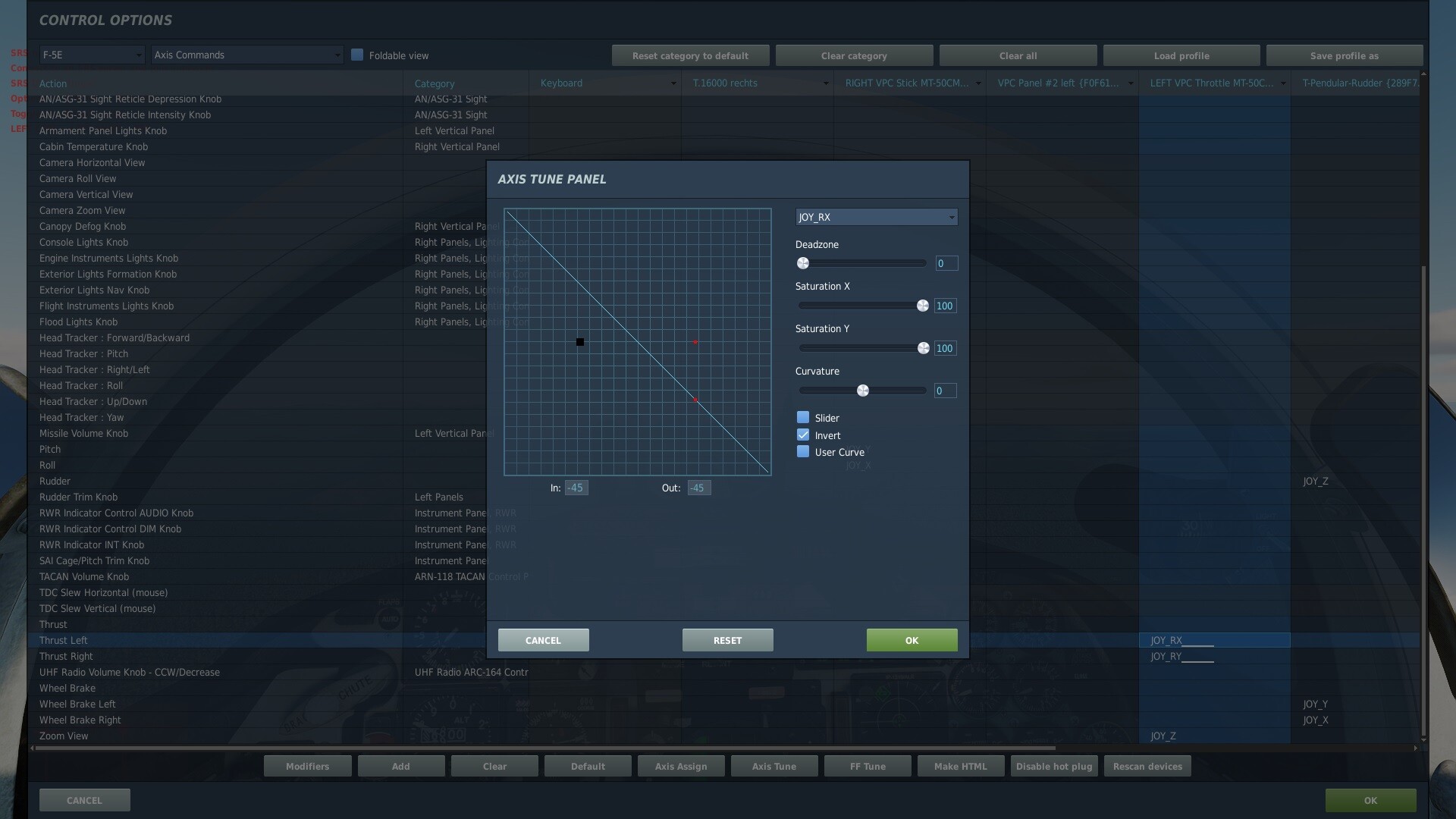1456x819 pixels.
Task: Open the JOY_RX axis dropdown
Action: 876,218
